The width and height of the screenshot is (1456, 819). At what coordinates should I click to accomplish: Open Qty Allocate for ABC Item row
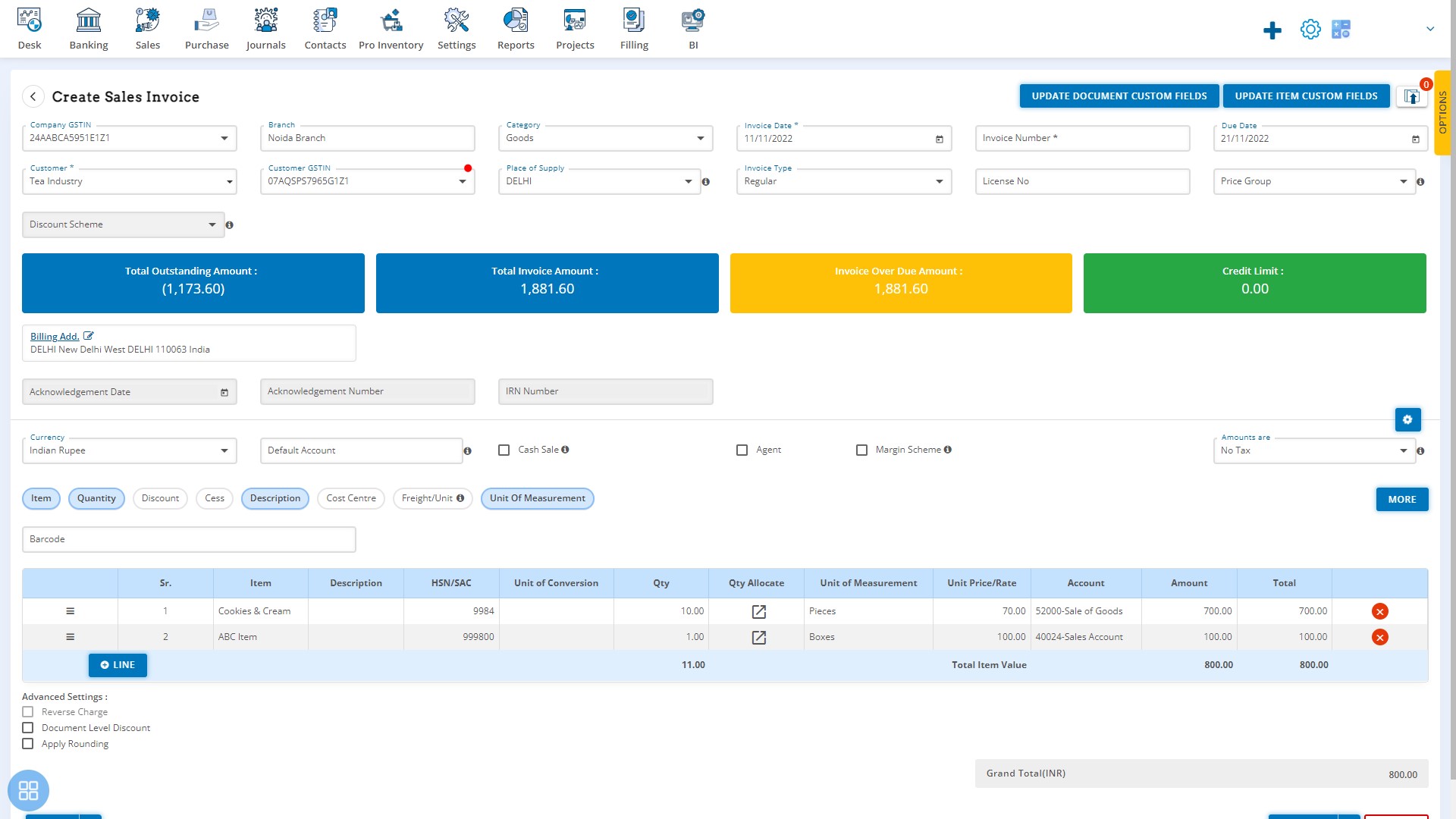pos(758,637)
